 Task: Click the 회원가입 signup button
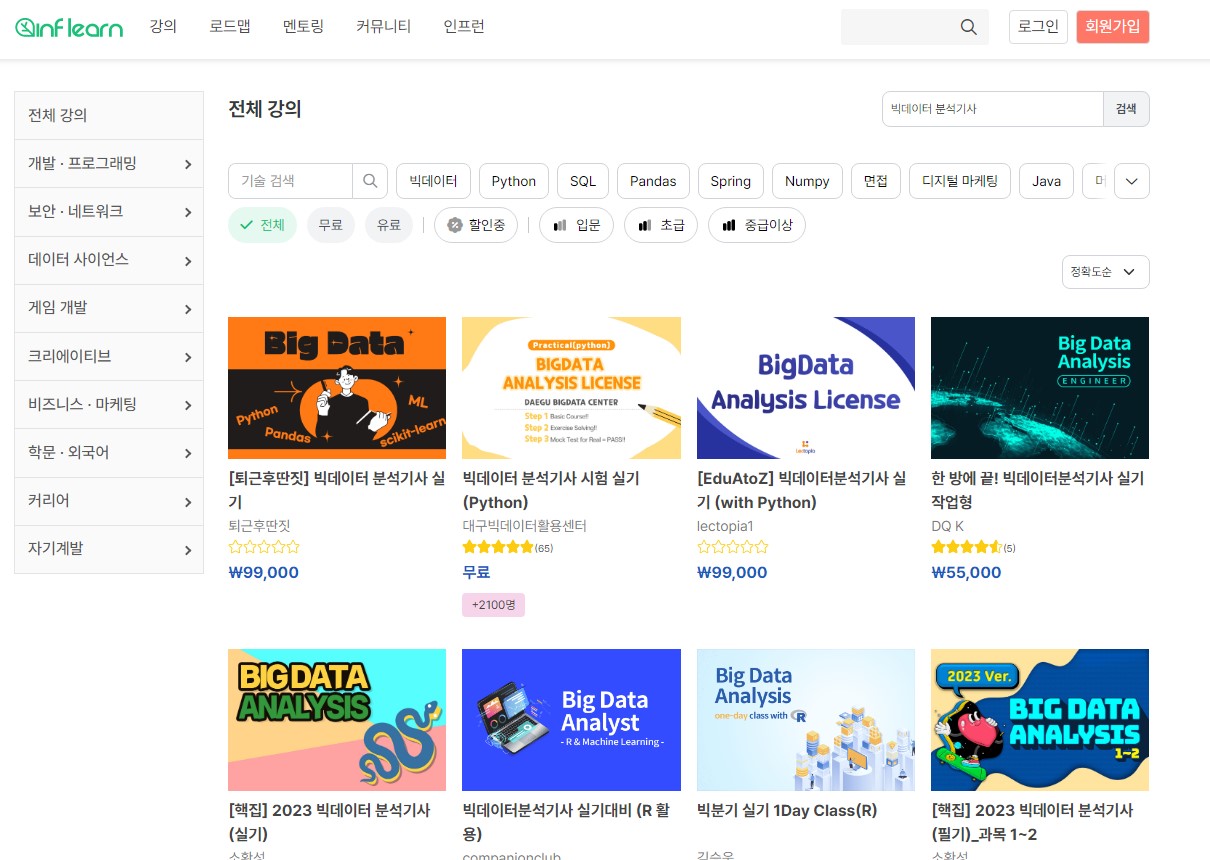point(1112,27)
